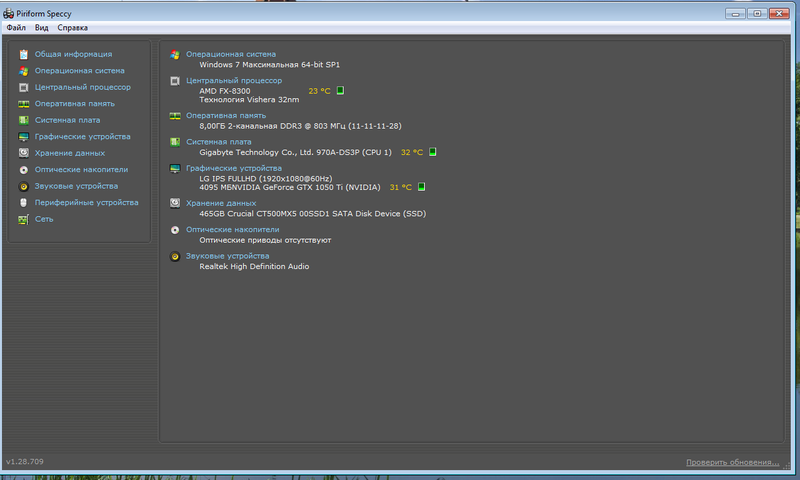Click the hard drive icon in sidebar
Screen dimensions: 800x480
click(23, 153)
